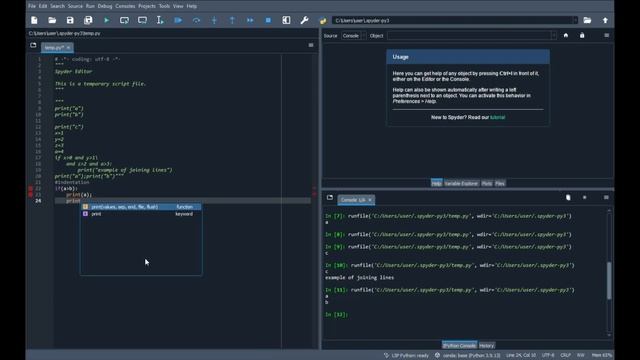The image size is (640, 360).
Task: Open editor pane options menu
Action: coord(311,45)
